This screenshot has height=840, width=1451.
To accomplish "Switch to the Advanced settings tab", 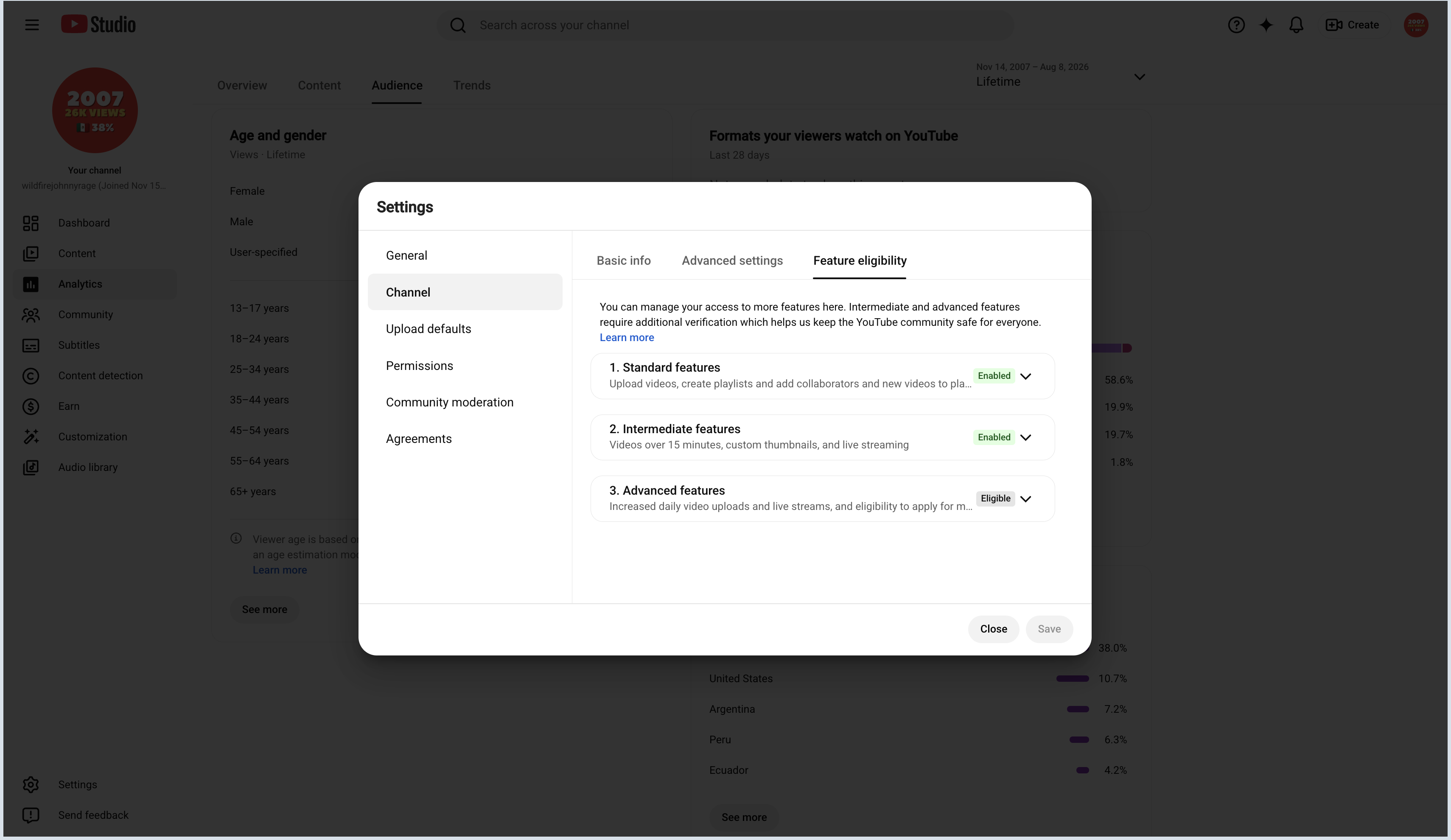I will [x=732, y=260].
